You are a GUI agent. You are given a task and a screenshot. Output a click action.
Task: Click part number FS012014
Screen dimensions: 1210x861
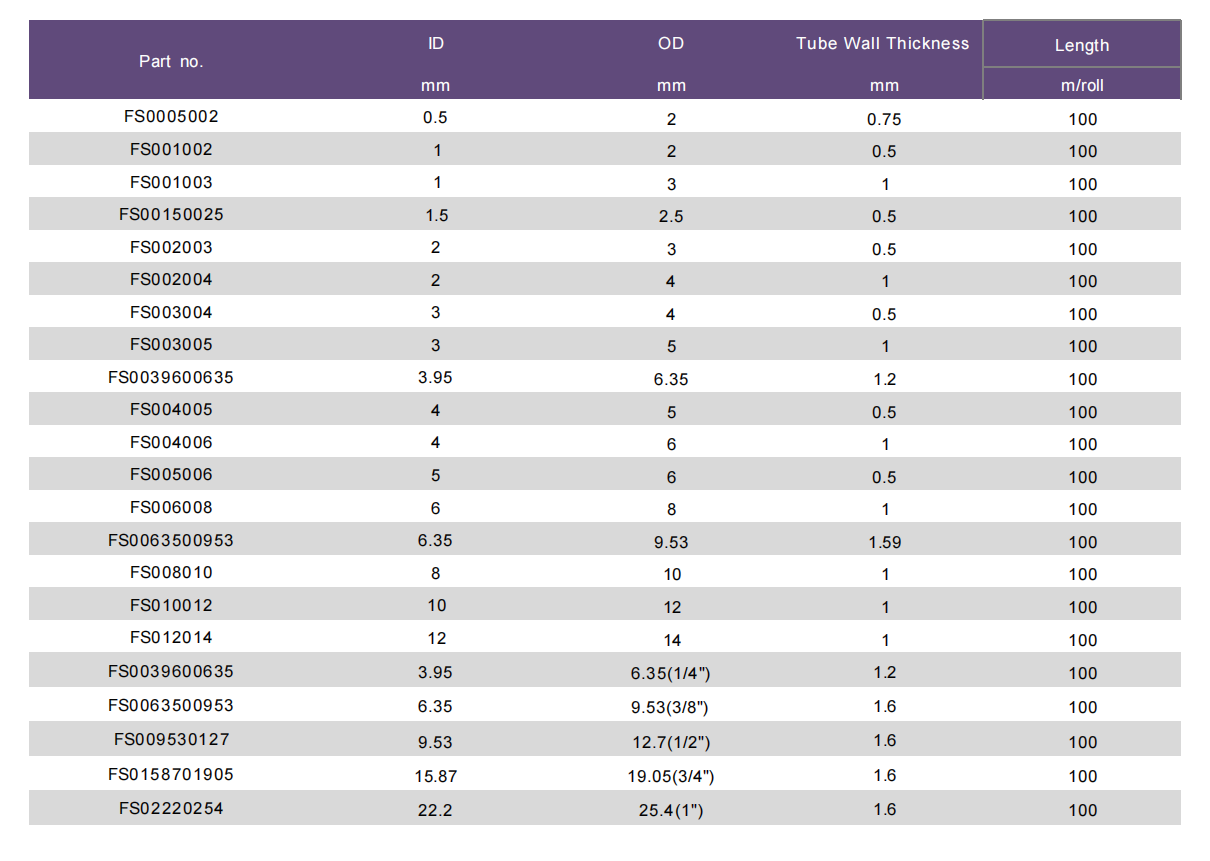(171, 638)
